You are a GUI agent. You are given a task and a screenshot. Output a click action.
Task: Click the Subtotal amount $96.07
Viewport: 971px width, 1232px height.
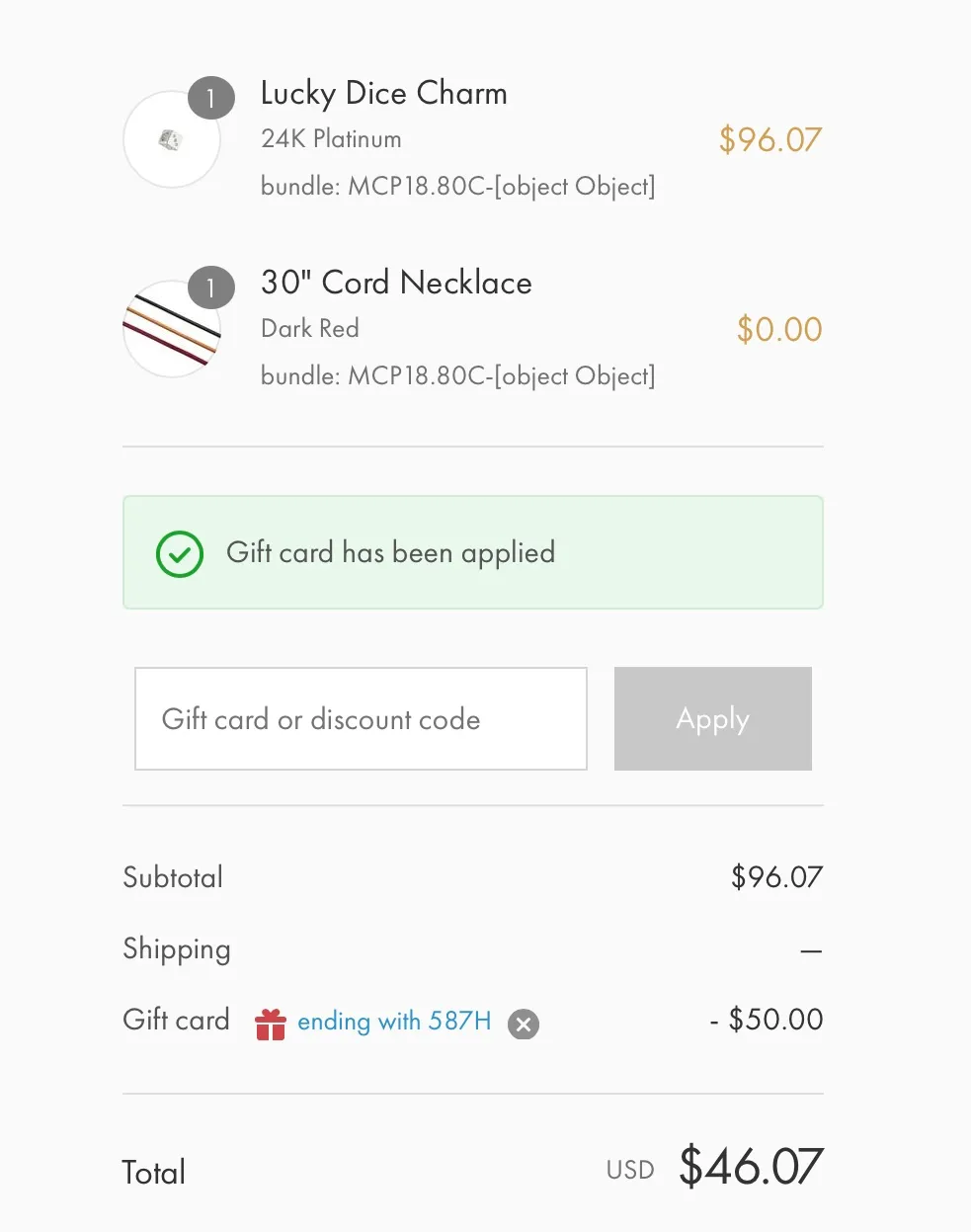click(776, 876)
